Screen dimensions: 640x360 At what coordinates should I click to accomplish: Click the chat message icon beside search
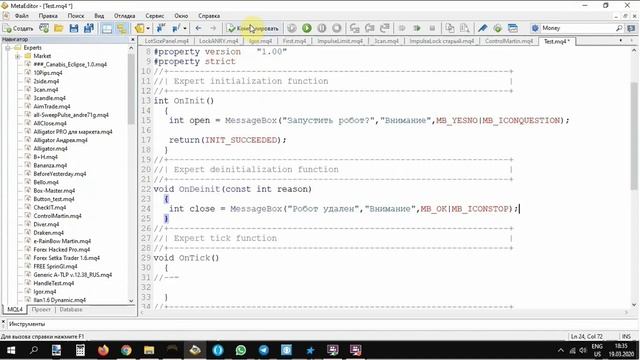pyautogui.click(x=631, y=28)
